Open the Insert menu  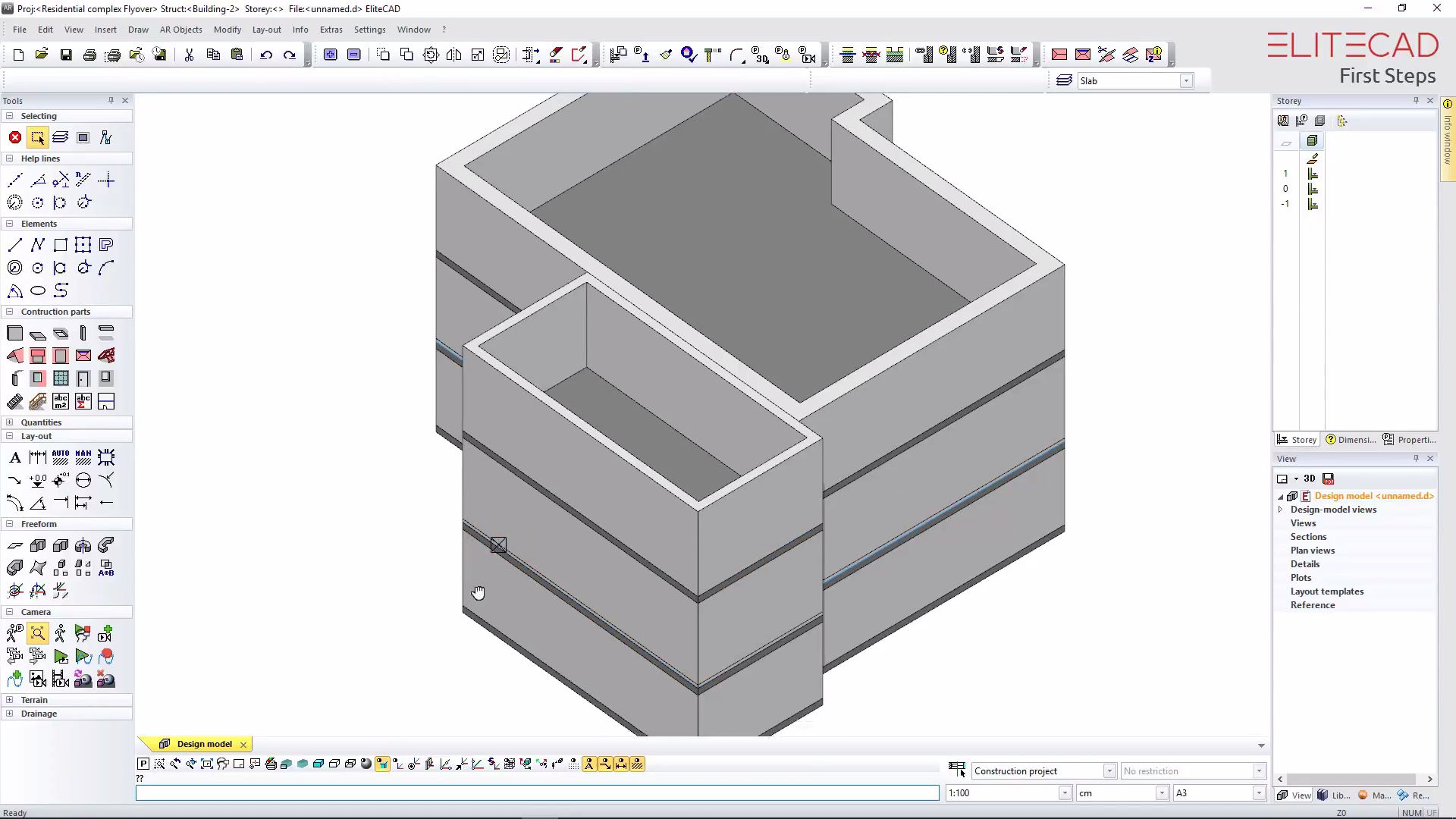[105, 30]
